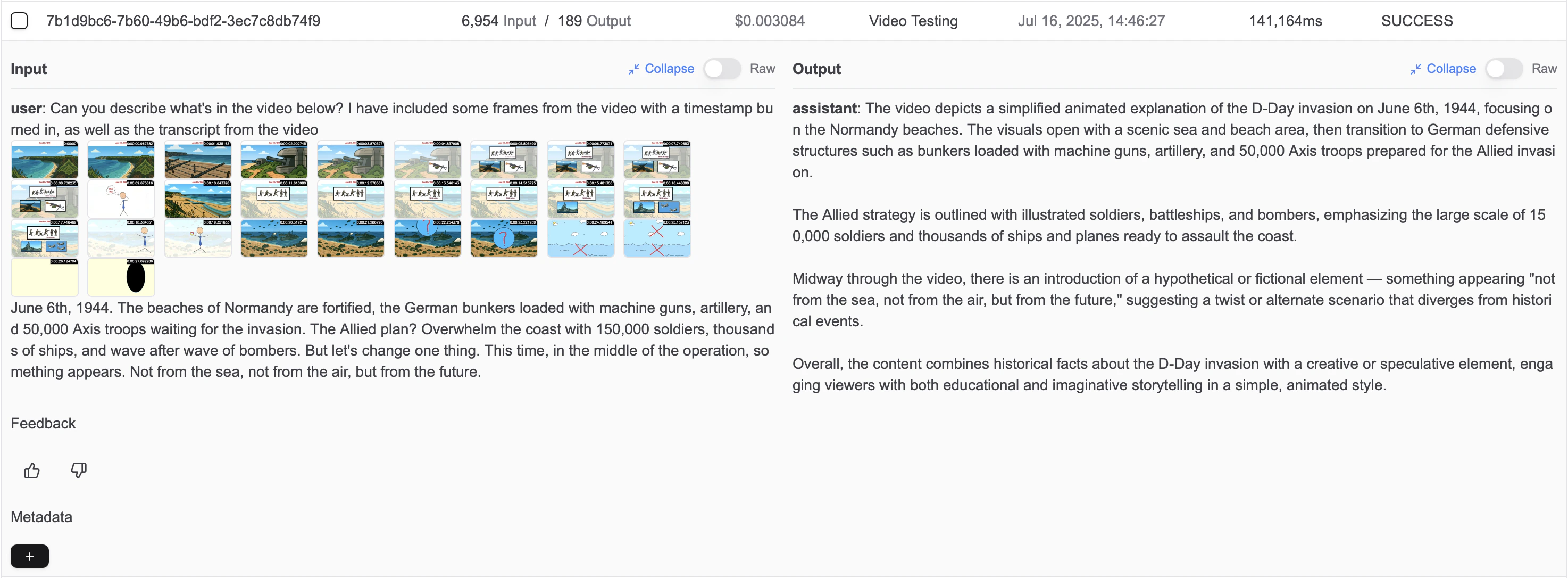Click the 'Output' panel heading
1568x578 pixels.
coord(816,69)
